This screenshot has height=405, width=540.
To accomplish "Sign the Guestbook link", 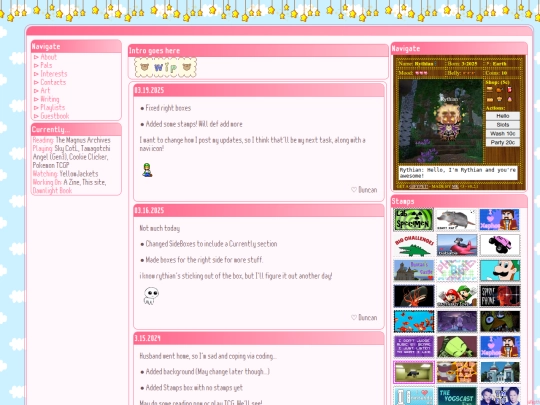I will [x=55, y=116].
